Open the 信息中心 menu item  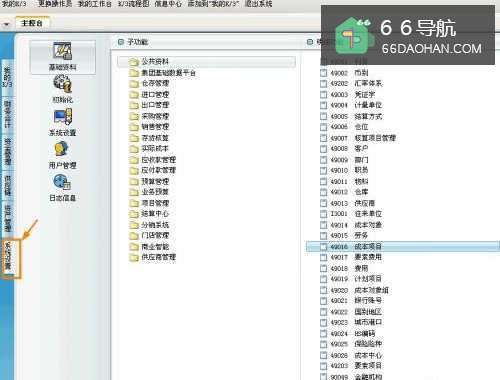coord(168,4)
